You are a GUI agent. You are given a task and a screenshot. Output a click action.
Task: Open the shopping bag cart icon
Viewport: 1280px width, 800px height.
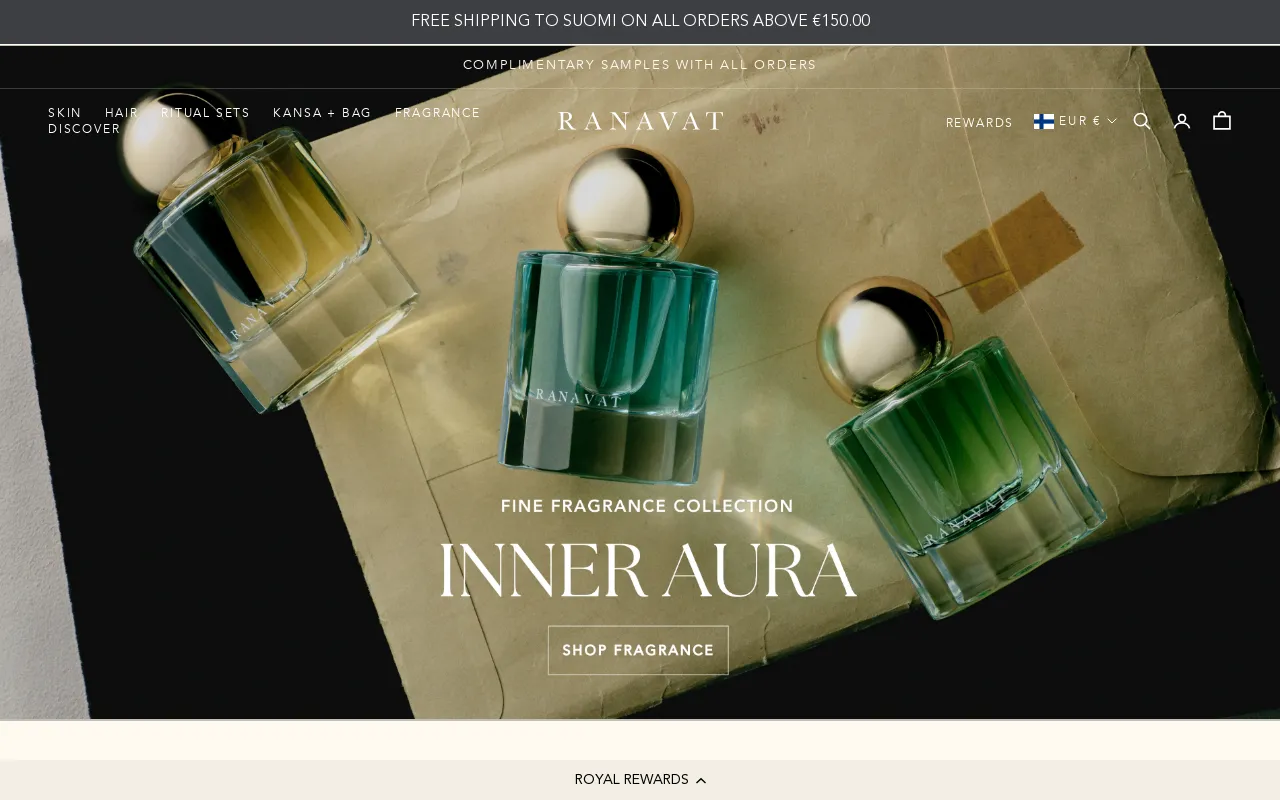pyautogui.click(x=1222, y=121)
